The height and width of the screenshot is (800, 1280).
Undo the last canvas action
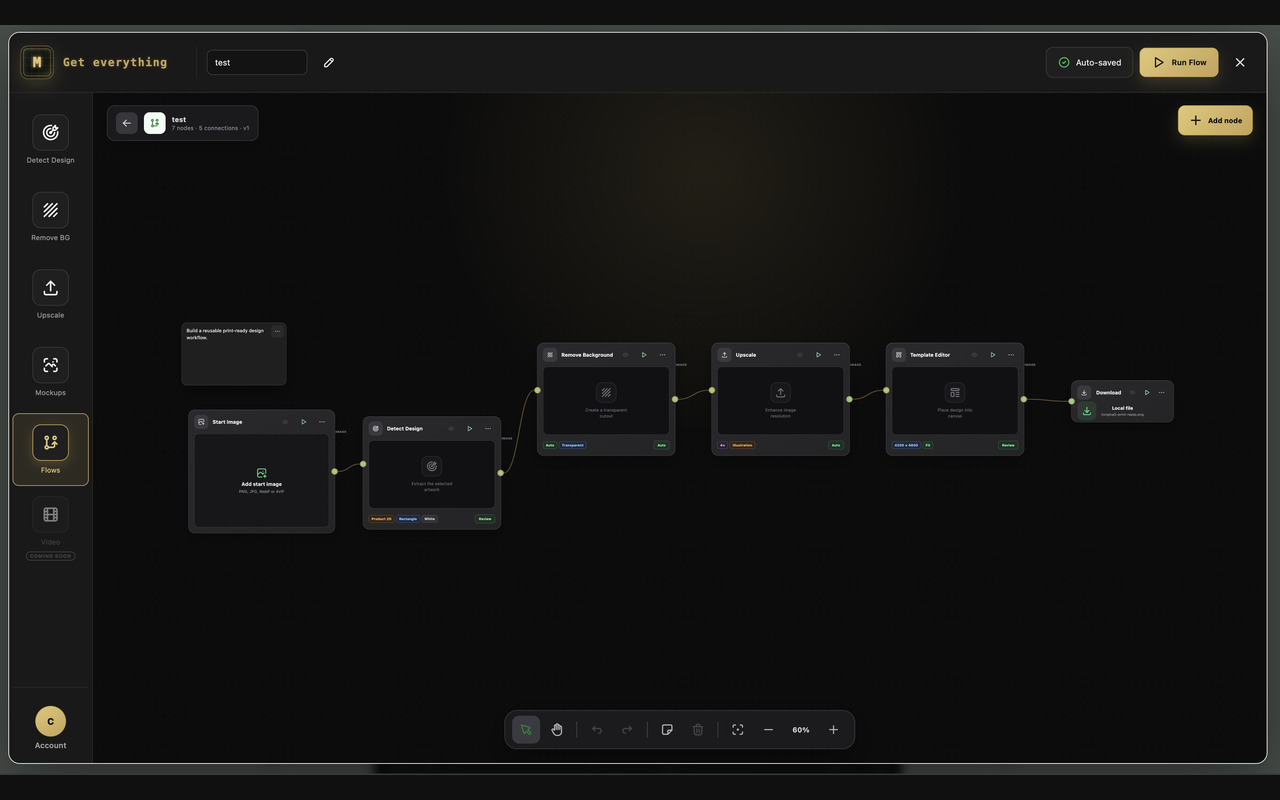point(597,730)
